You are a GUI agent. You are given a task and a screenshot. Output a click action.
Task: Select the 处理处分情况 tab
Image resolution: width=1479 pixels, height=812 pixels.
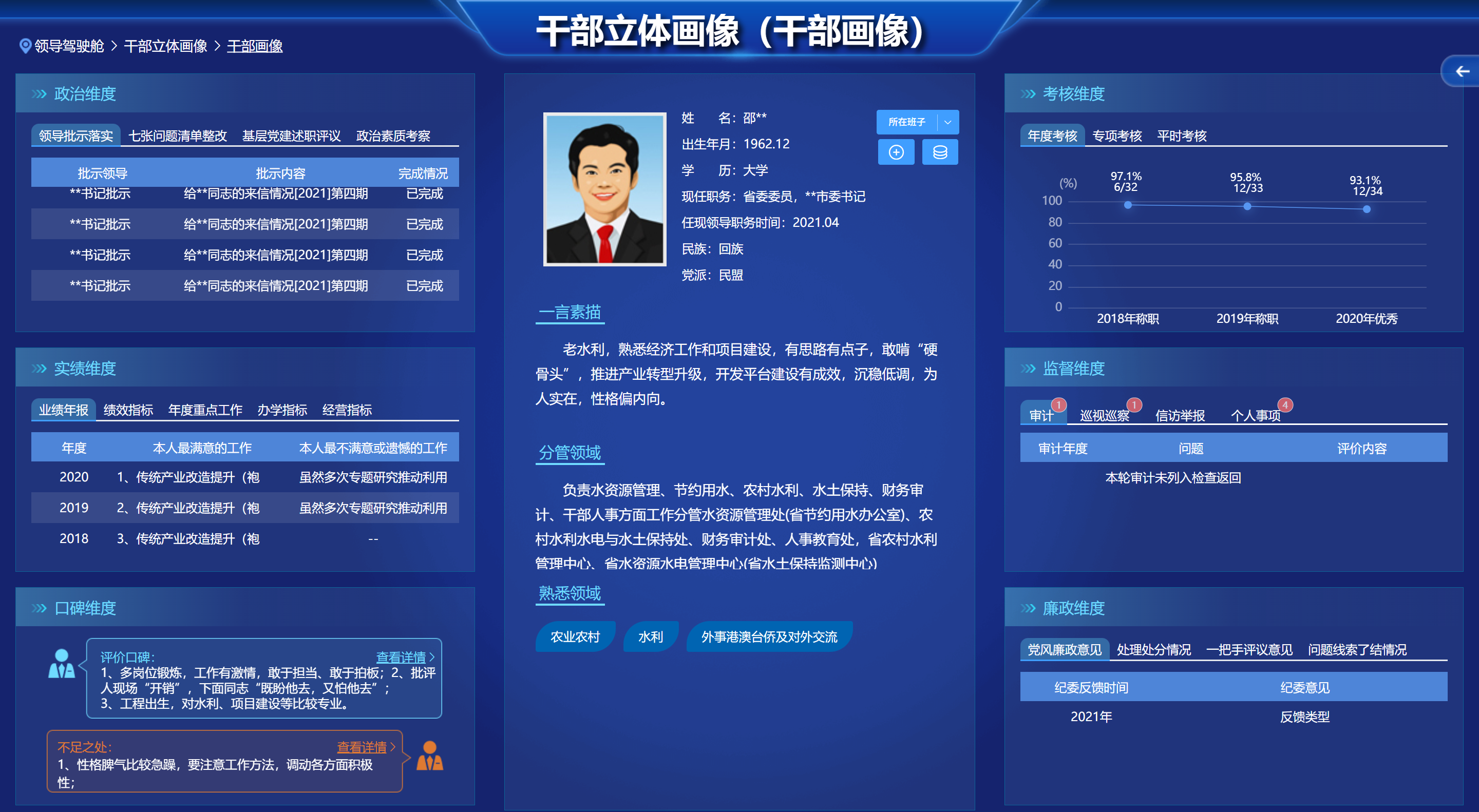1153,650
